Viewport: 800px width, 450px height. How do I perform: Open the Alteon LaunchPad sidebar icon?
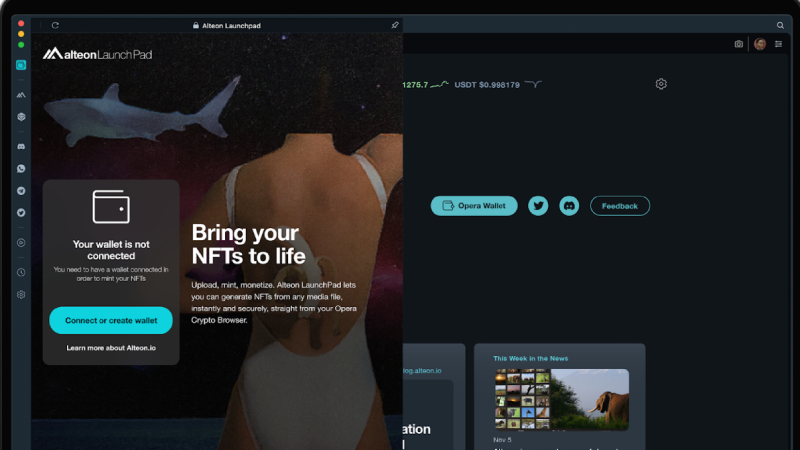tap(21, 95)
